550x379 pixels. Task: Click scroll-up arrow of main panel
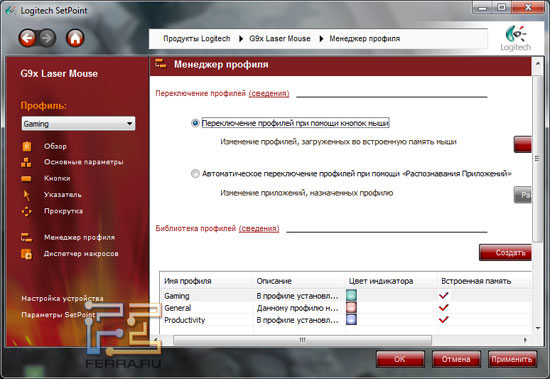(x=538, y=64)
